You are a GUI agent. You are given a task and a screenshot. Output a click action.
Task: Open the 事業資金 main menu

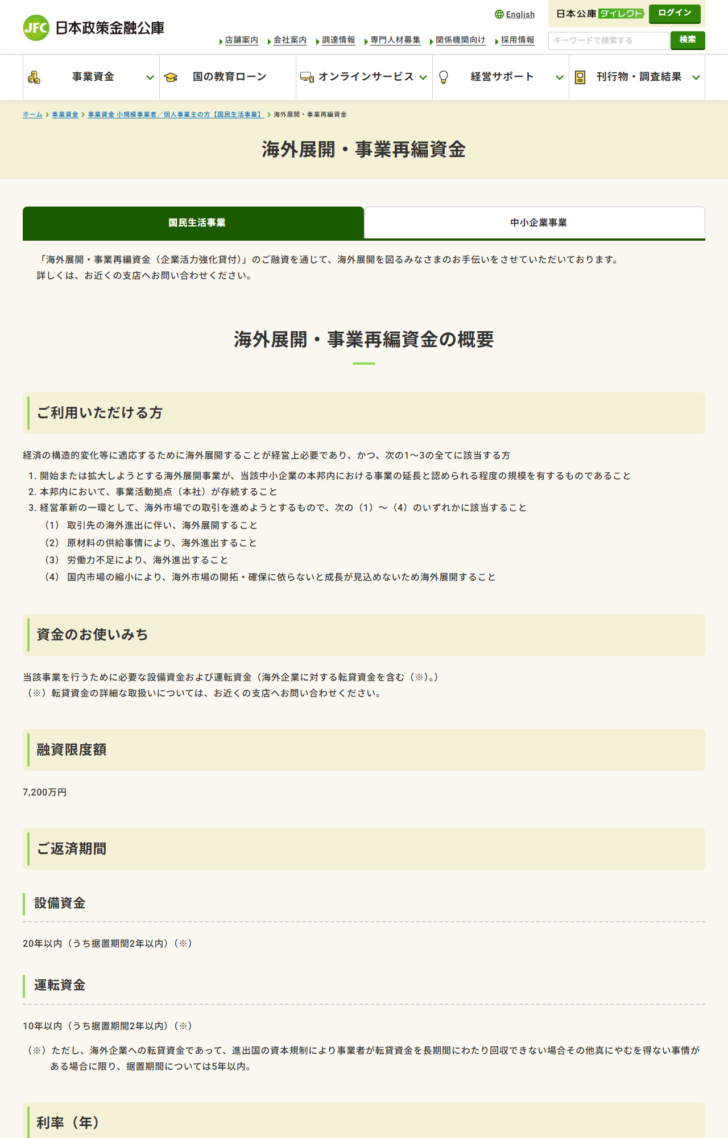(x=91, y=77)
